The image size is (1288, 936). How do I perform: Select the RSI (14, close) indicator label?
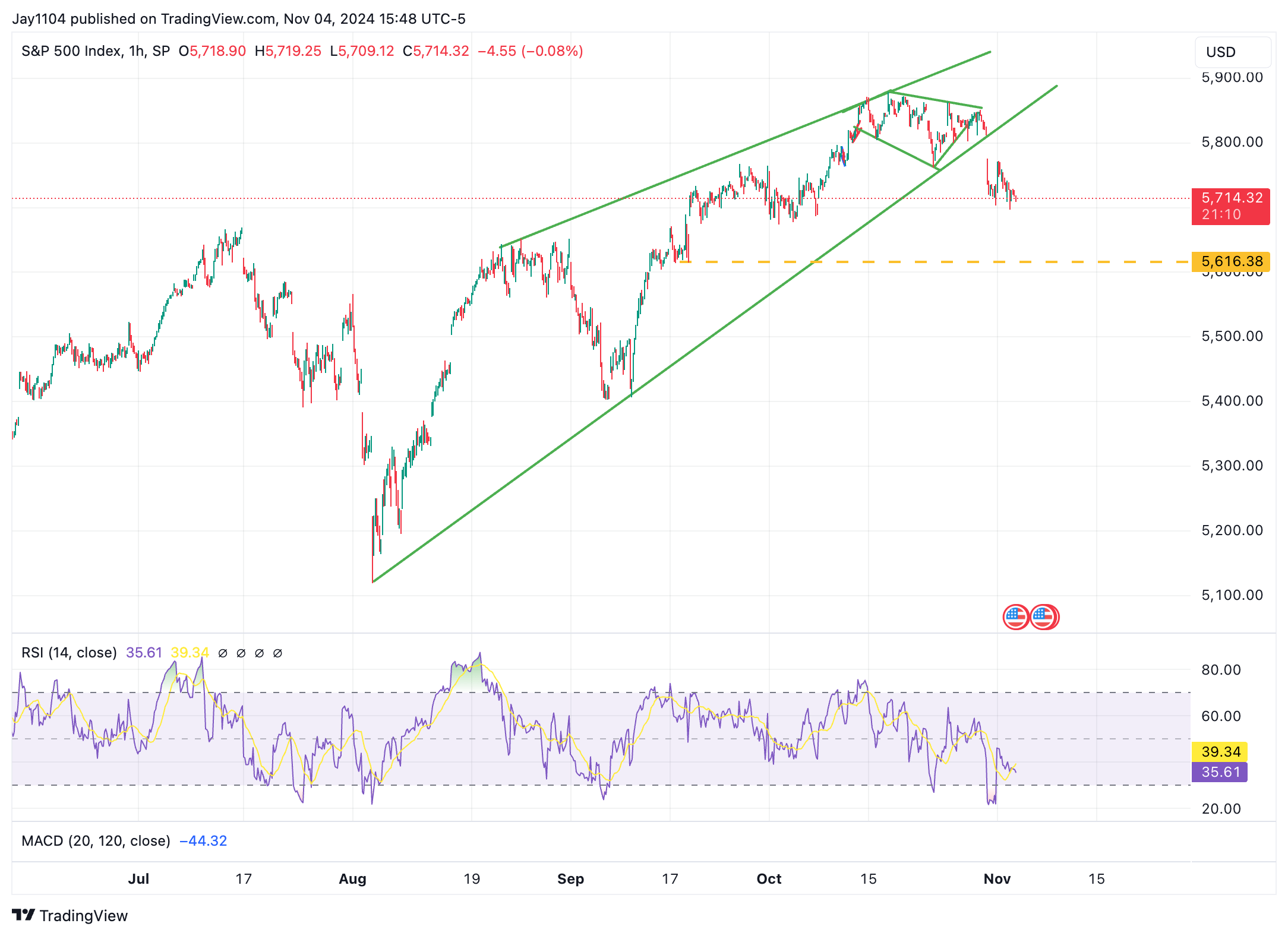click(x=69, y=653)
